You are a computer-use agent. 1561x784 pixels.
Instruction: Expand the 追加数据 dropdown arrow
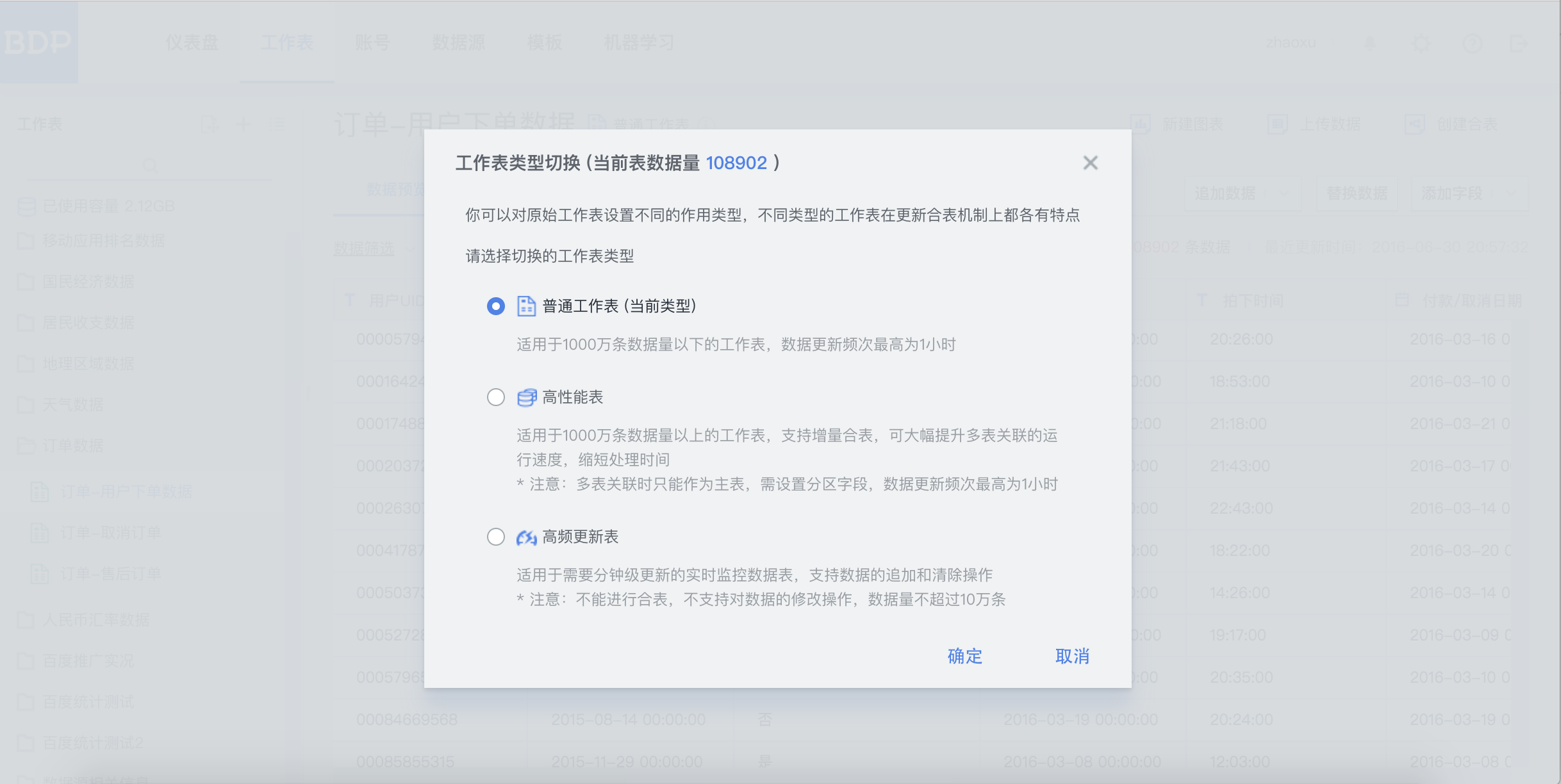click(1284, 193)
